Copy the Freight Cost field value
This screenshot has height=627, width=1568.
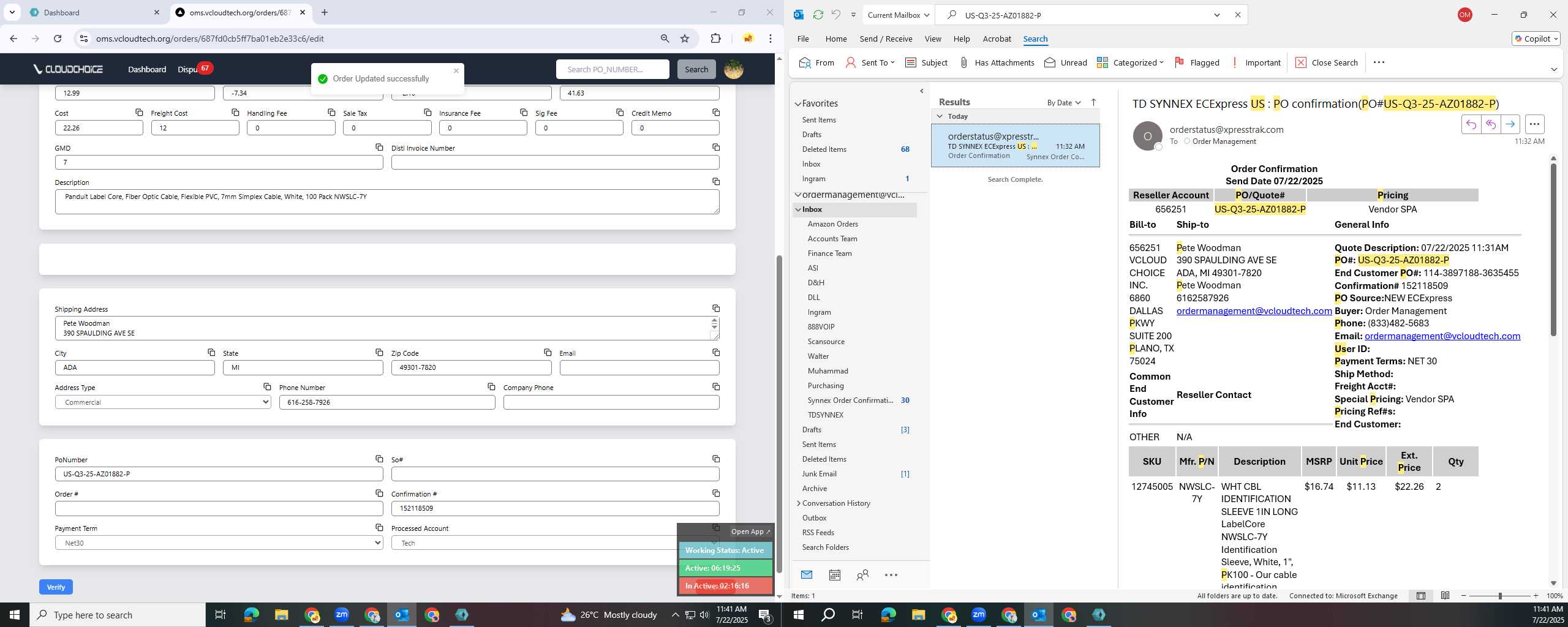tap(235, 112)
